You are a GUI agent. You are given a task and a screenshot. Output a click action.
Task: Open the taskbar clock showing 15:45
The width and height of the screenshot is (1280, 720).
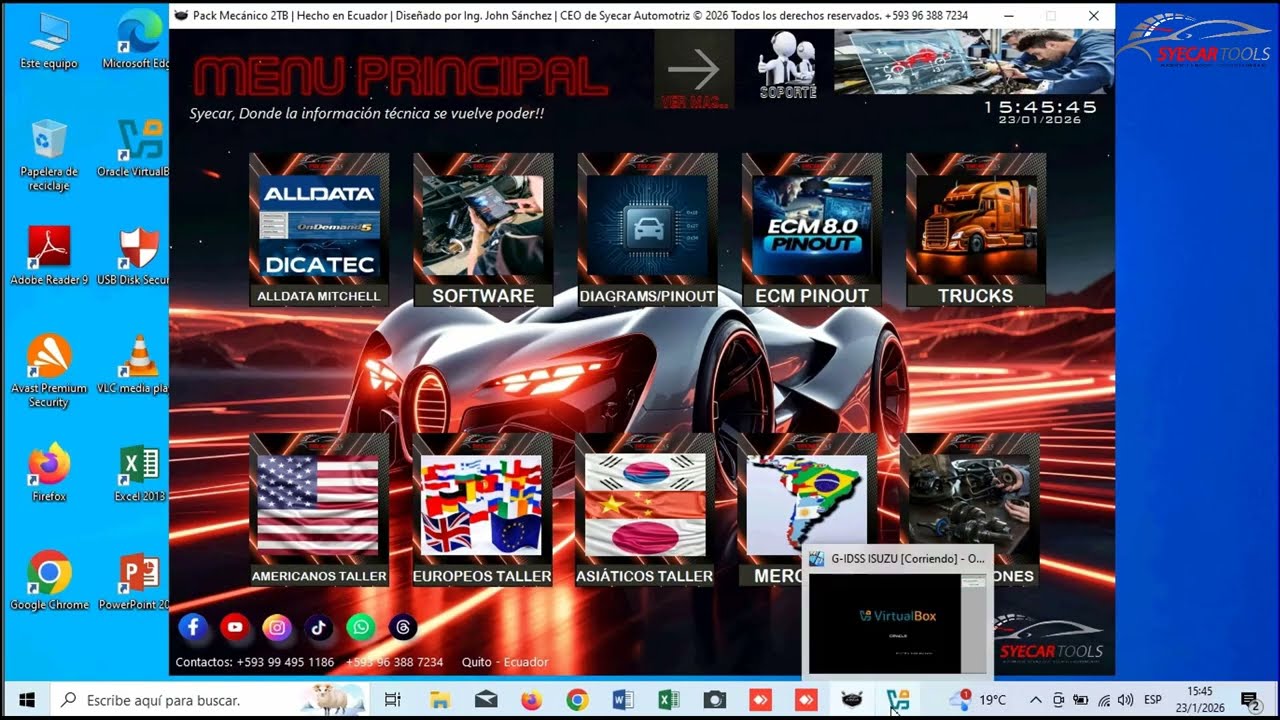pos(1200,700)
